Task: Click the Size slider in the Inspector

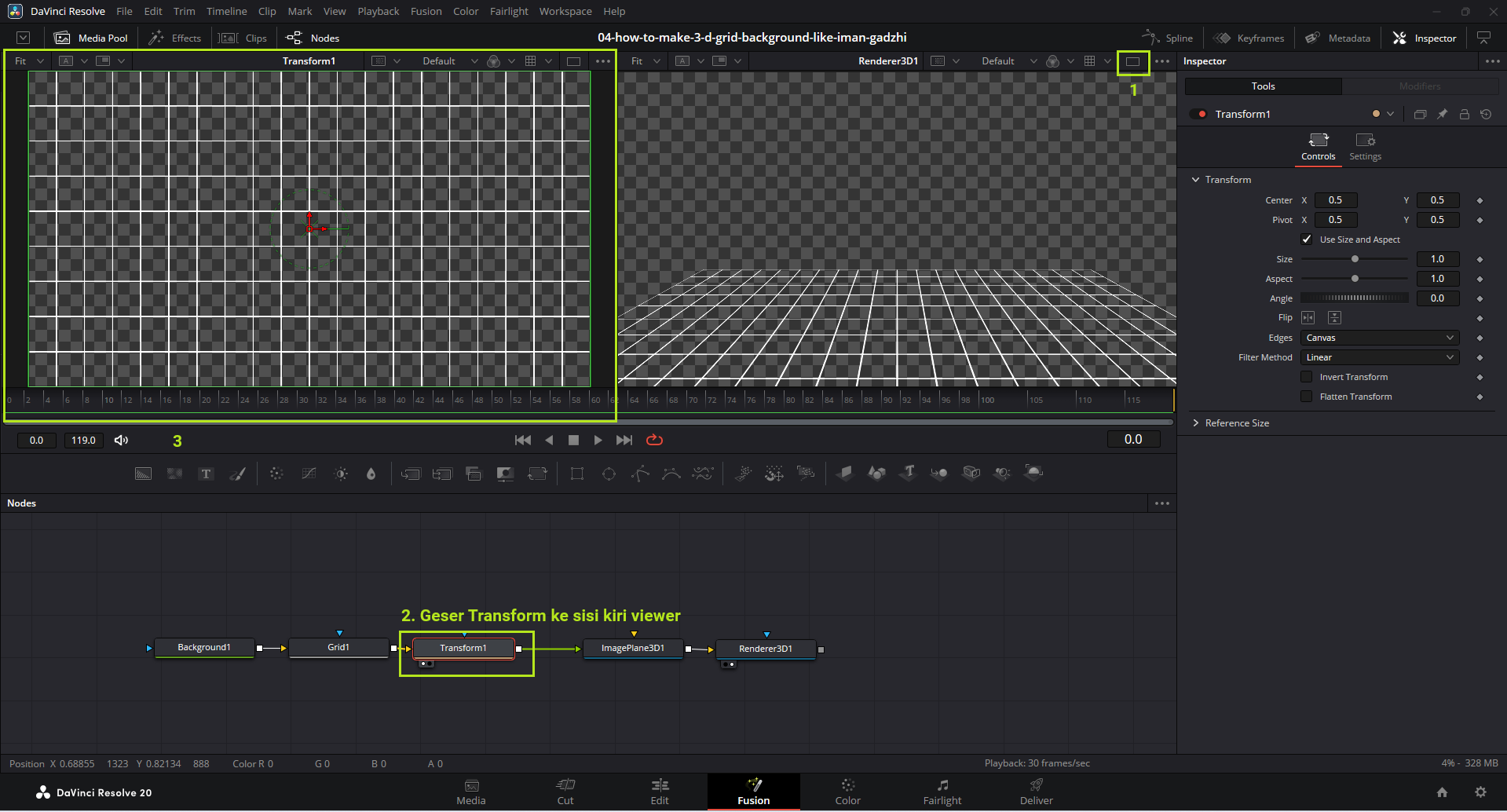Action: point(1355,259)
